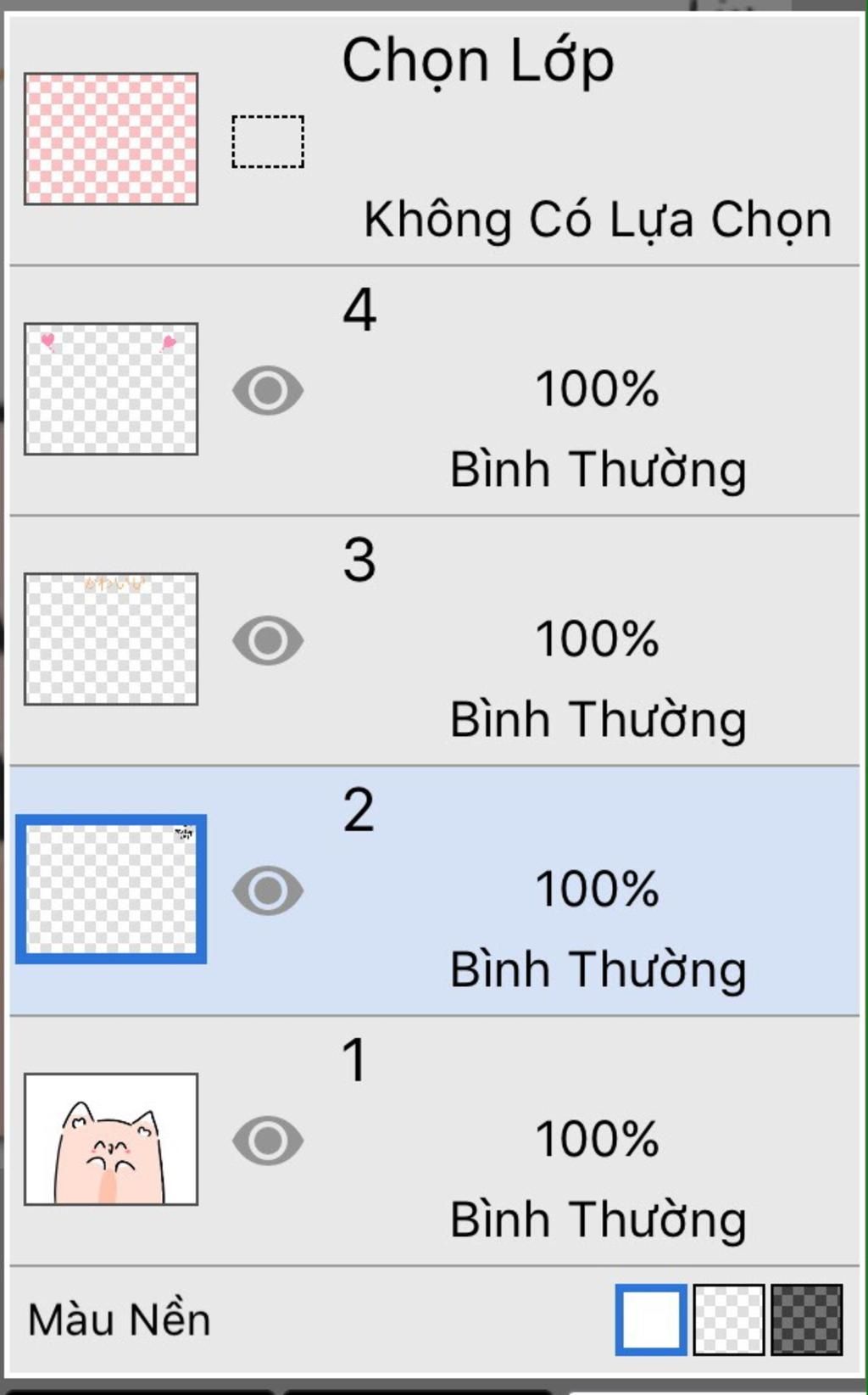Choose white background color swatch
Viewport: 868px width, 1395px height.
[651, 1320]
